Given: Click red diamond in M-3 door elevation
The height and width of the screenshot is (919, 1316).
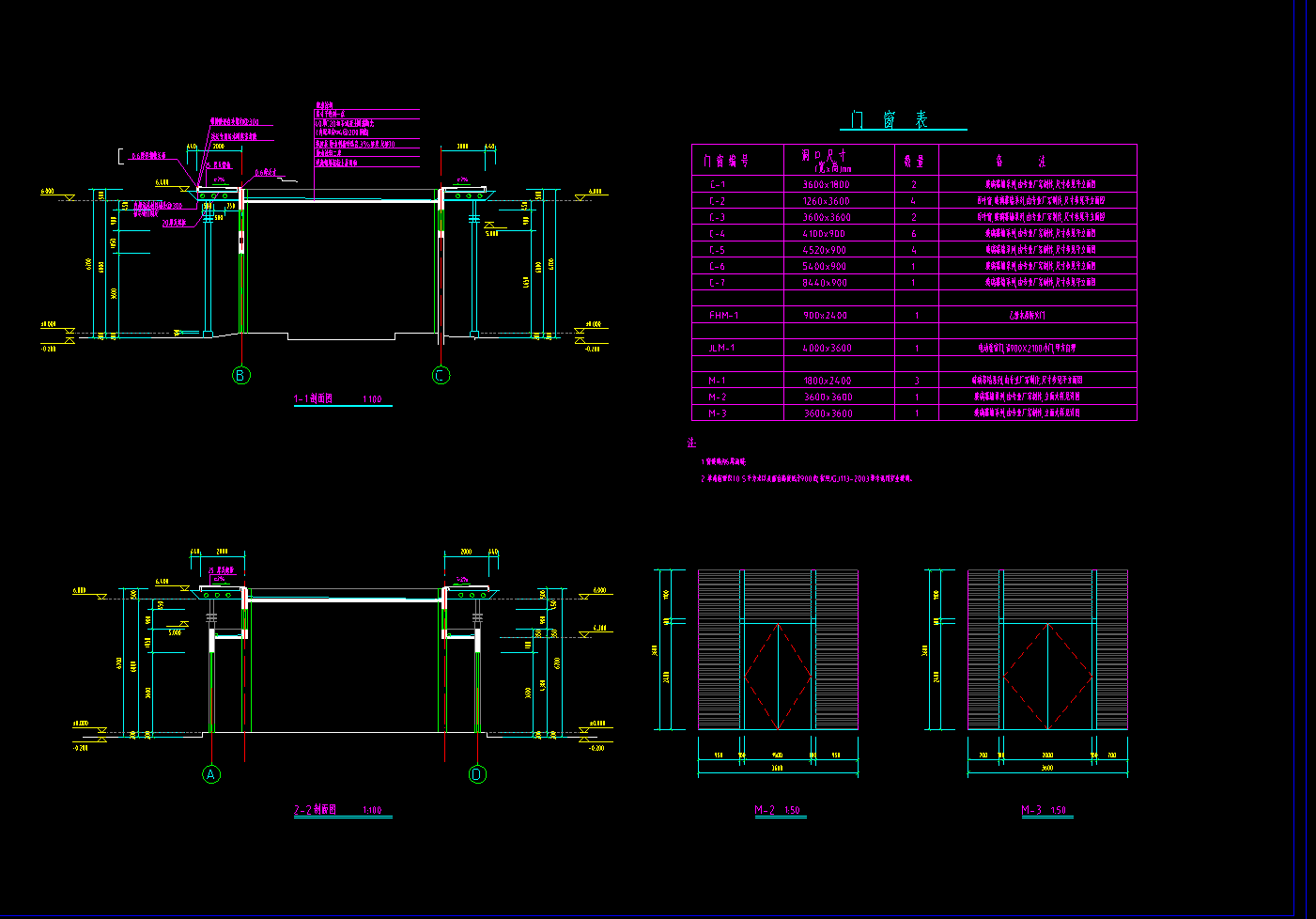Looking at the screenshot, I should 1048,676.
